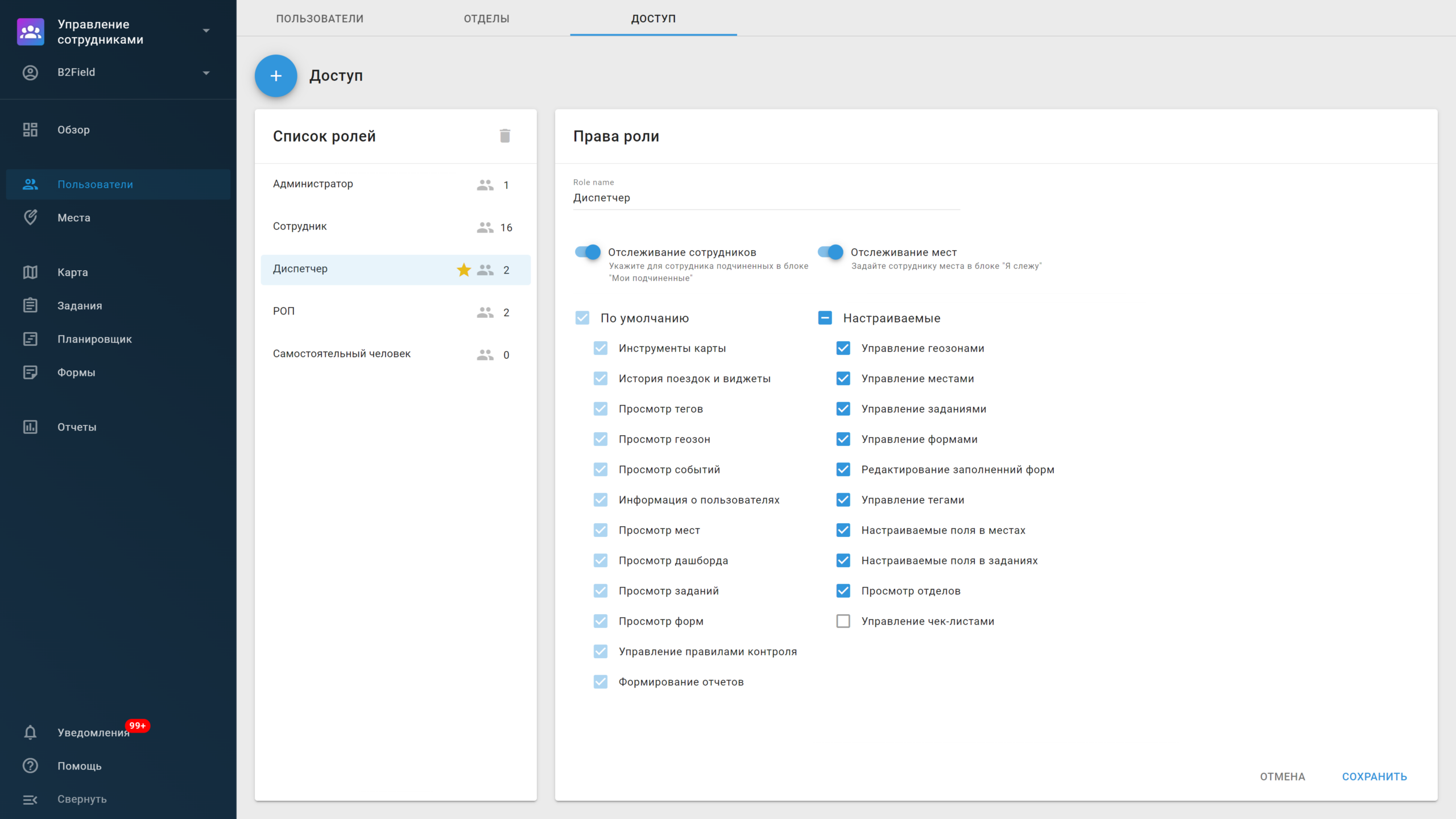1456x819 pixels.
Task: Uncheck Редактирование заполненний форм checkbox
Action: click(843, 469)
